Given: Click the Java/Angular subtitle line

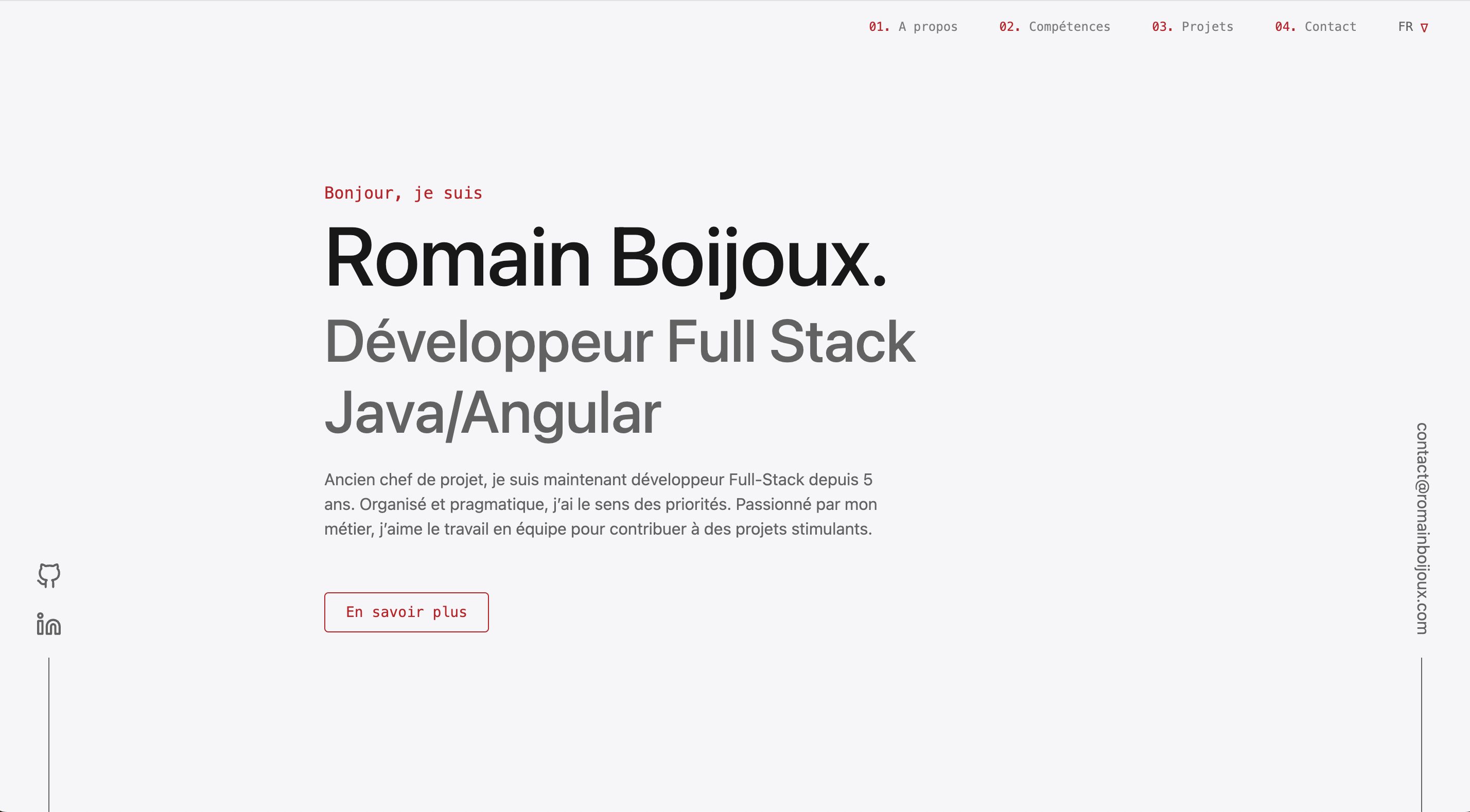Looking at the screenshot, I should [x=492, y=413].
